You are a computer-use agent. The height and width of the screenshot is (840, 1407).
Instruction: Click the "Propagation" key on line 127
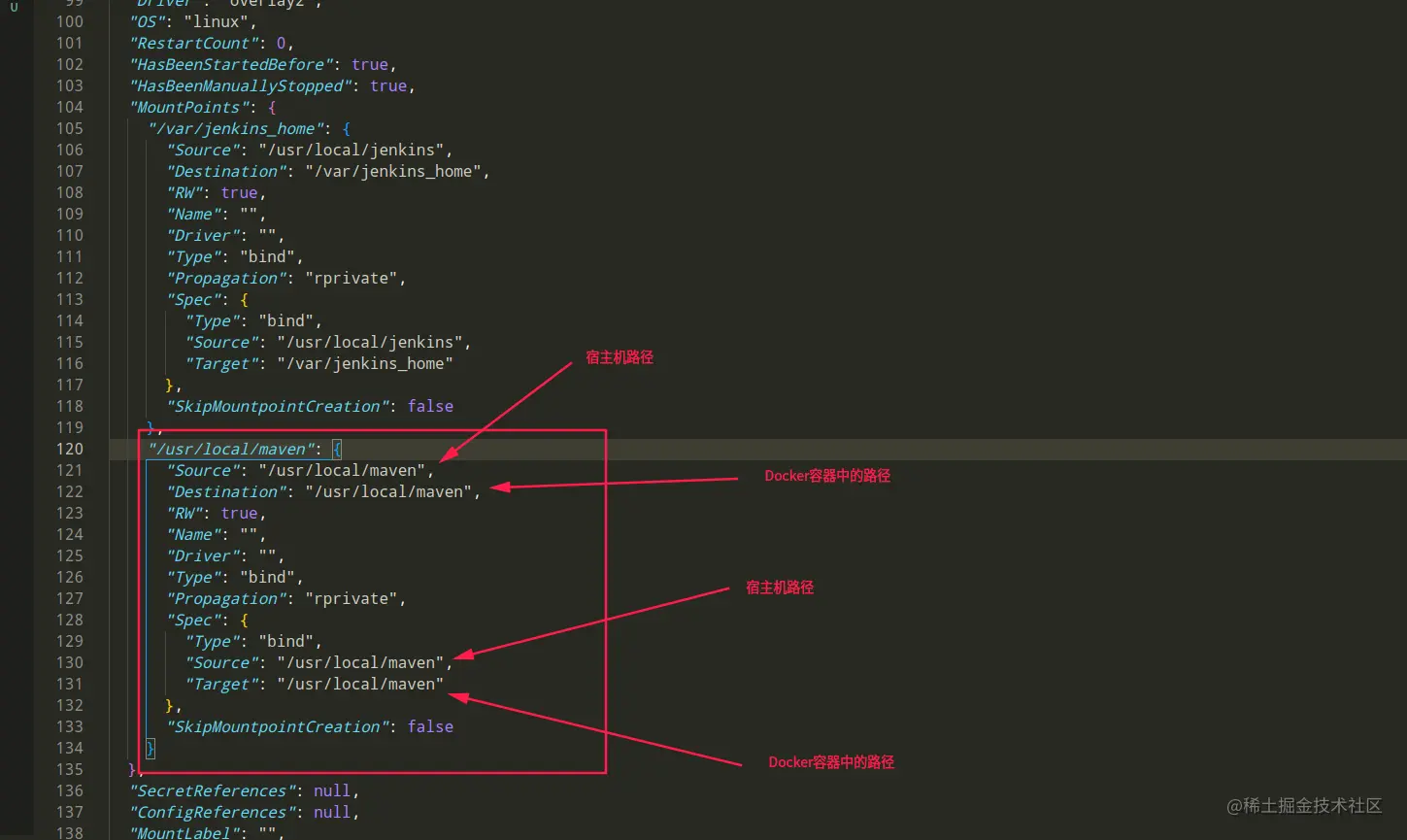click(226, 598)
